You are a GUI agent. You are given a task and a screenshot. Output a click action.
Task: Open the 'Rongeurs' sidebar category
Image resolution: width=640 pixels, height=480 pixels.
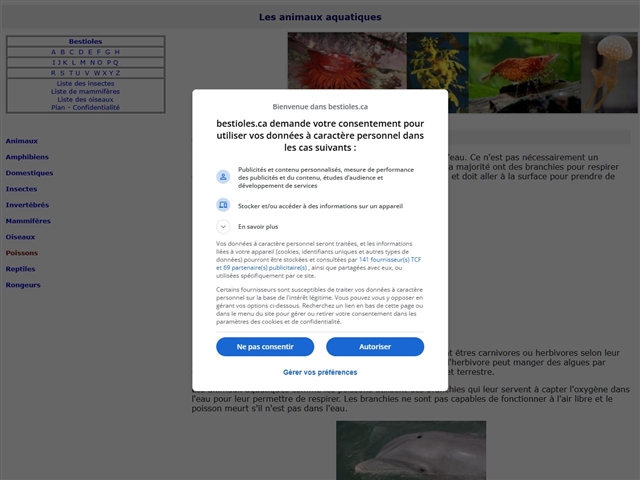(x=23, y=285)
